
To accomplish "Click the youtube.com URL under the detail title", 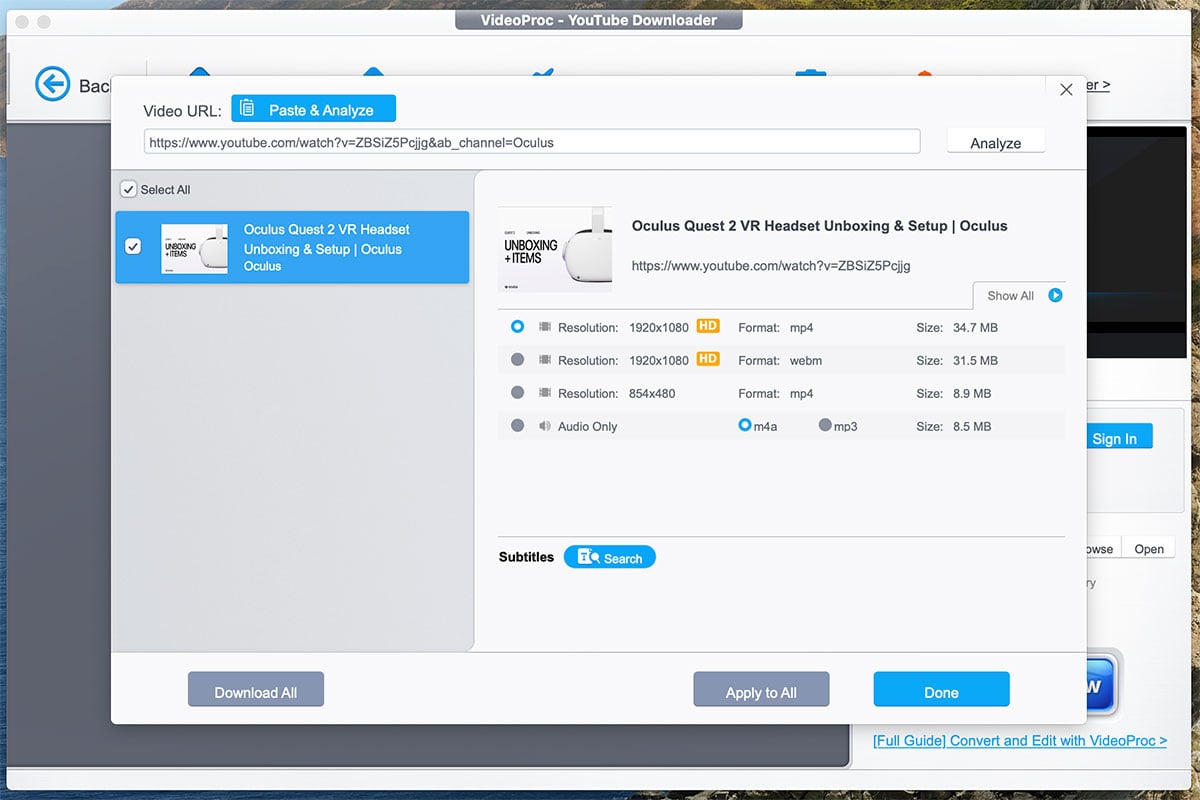I will pyautogui.click(x=771, y=266).
